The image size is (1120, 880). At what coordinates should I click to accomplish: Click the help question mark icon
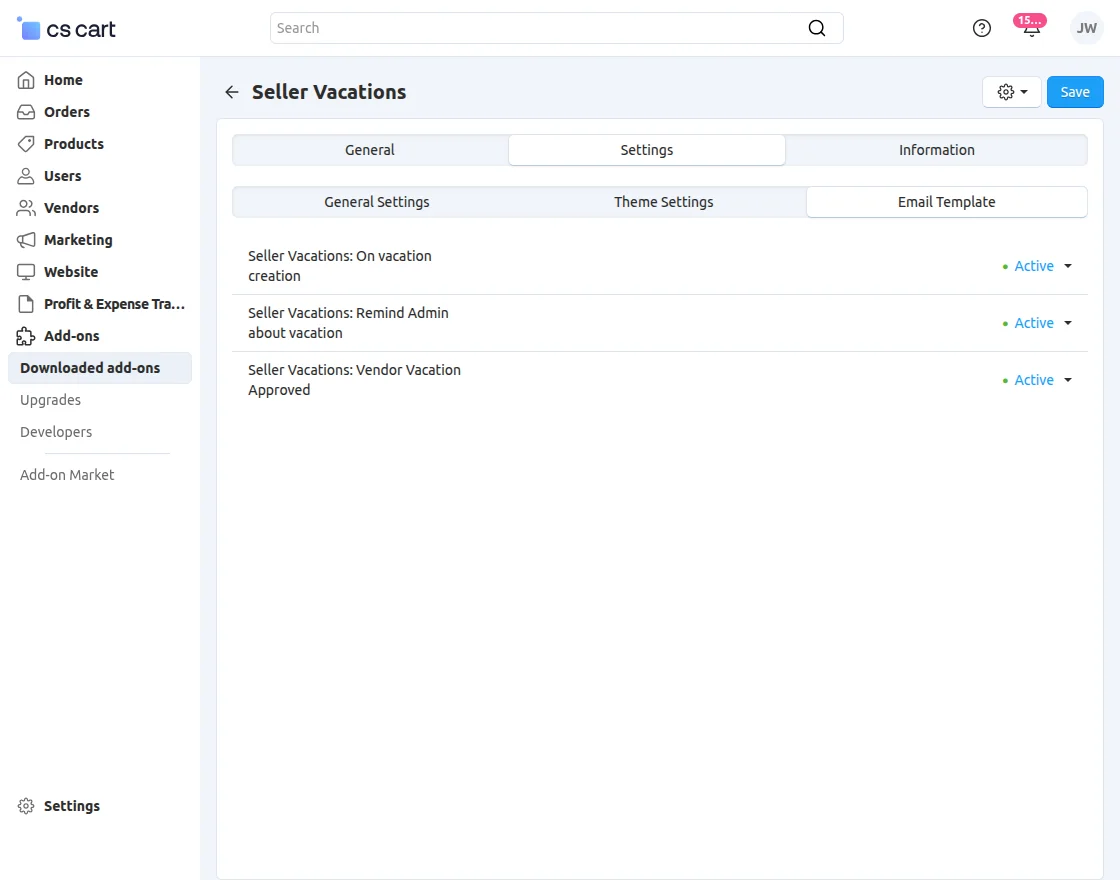click(981, 28)
